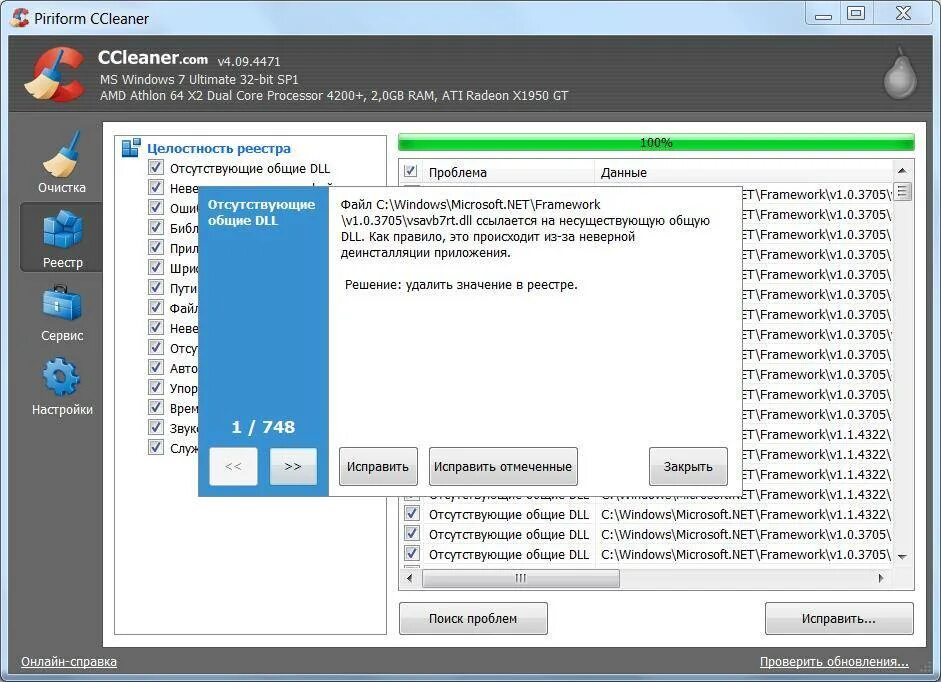Click Исправить in the dialog
This screenshot has height=682, width=941.
(x=378, y=466)
